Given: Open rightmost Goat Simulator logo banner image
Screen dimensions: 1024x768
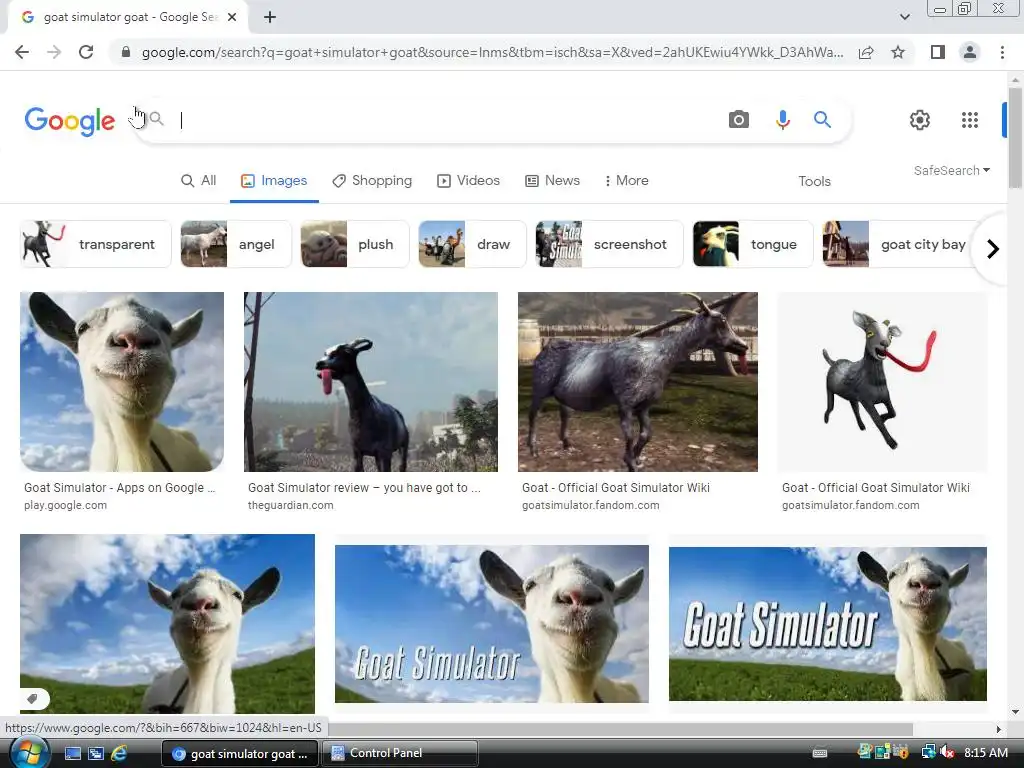Looking at the screenshot, I should (x=827, y=624).
